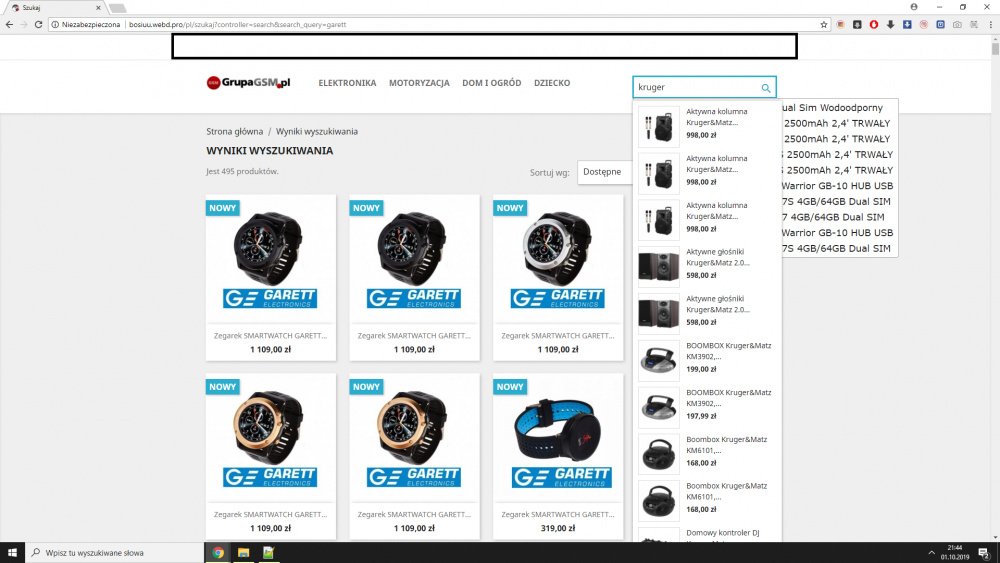1000x563 pixels.
Task: Click taskbar clock showing 21:44
Action: tap(955, 553)
